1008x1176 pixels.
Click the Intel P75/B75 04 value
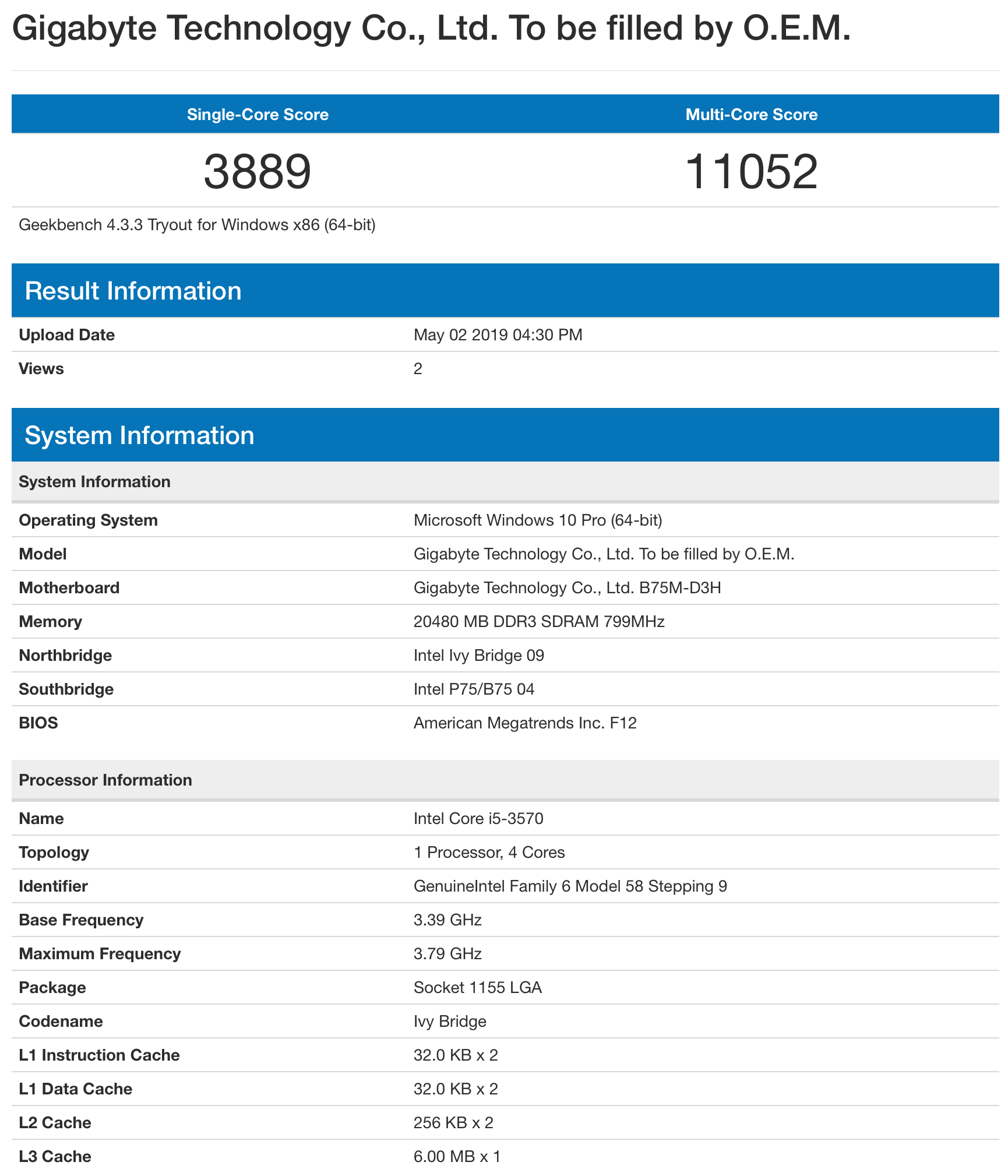(x=474, y=689)
